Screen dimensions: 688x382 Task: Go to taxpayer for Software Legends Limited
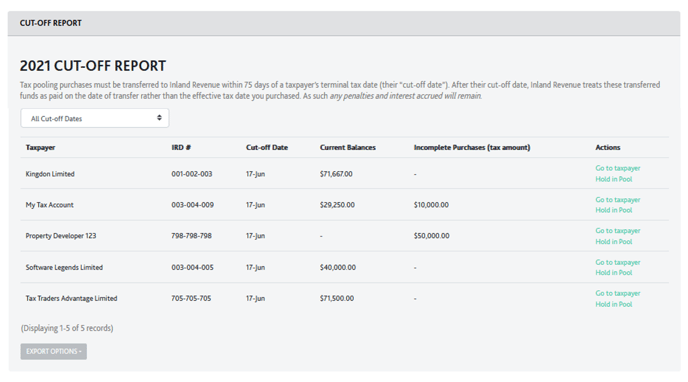point(617,262)
